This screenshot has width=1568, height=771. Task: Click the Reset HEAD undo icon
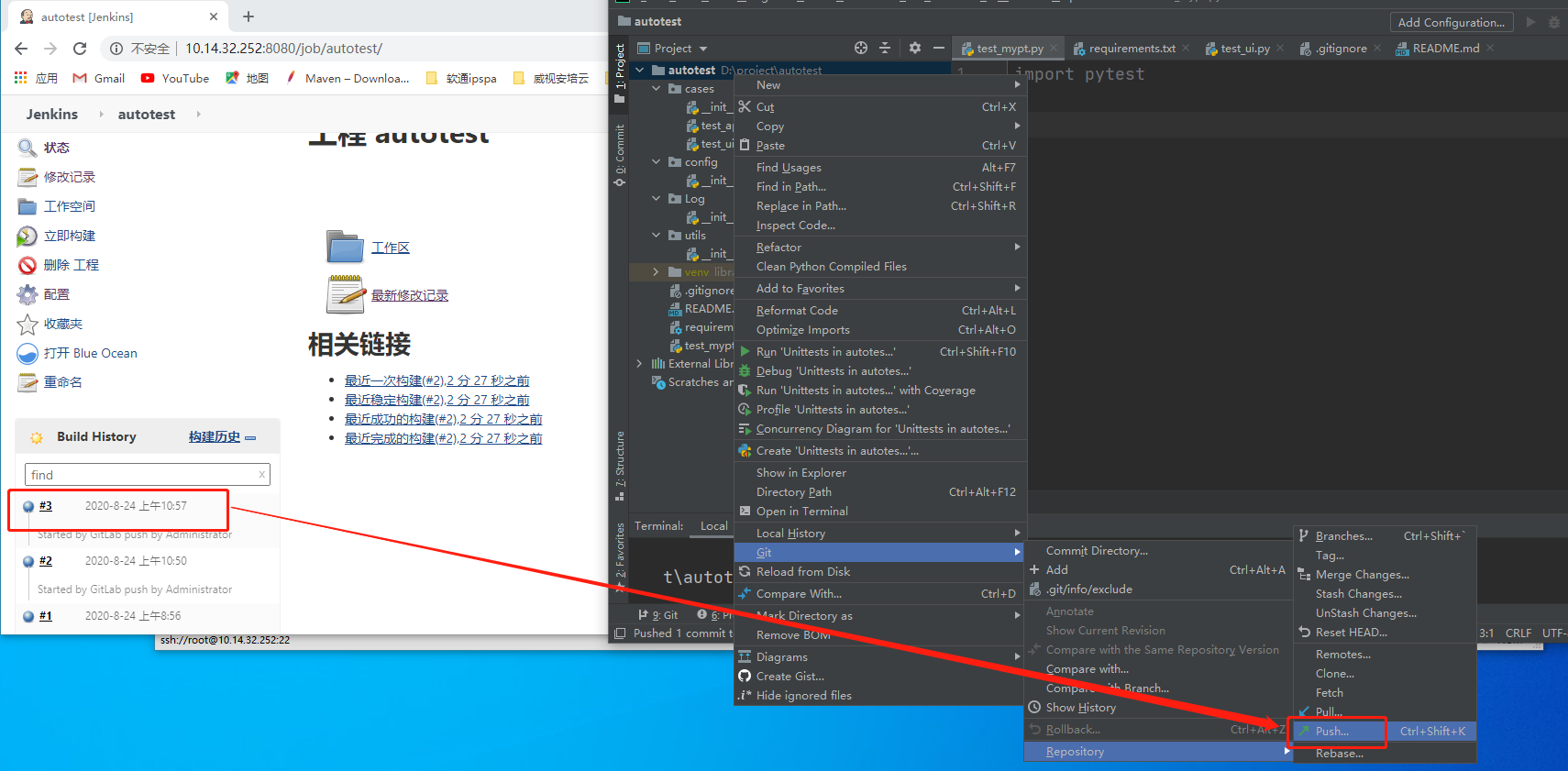[x=1304, y=632]
